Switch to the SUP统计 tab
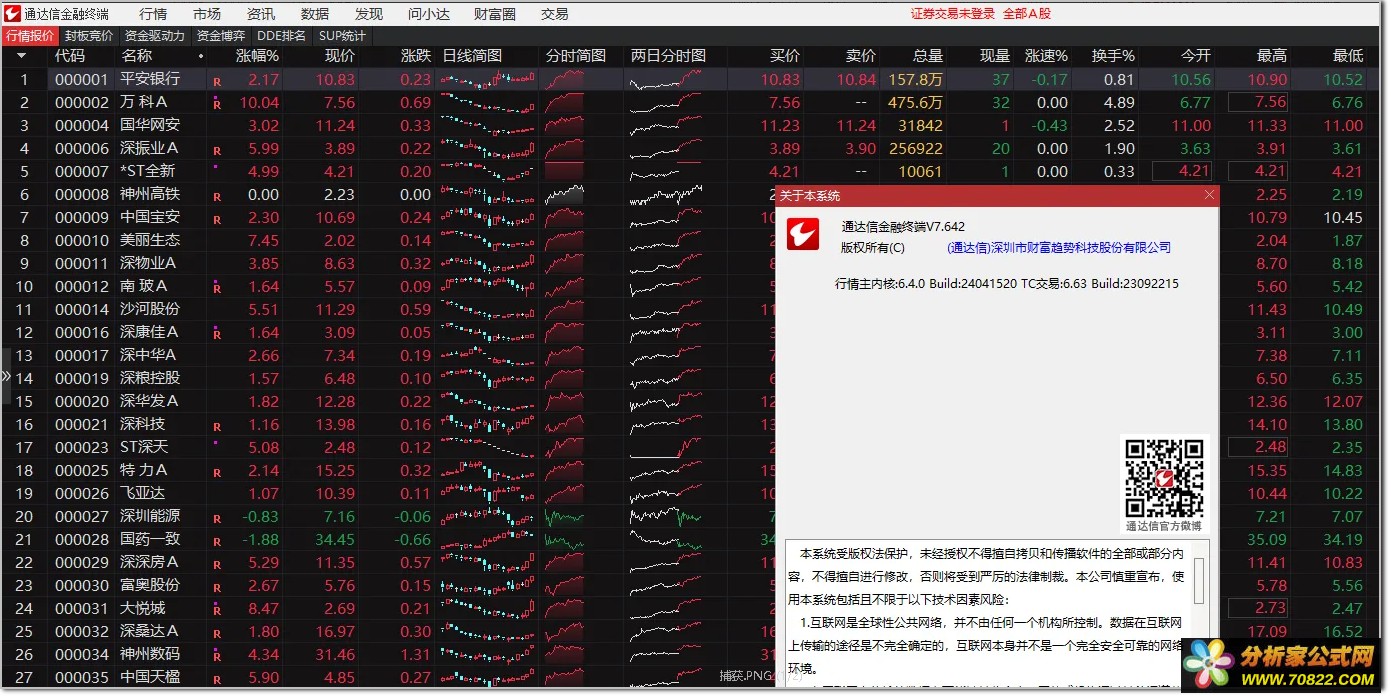This screenshot has height=696, width=1391. pos(342,36)
